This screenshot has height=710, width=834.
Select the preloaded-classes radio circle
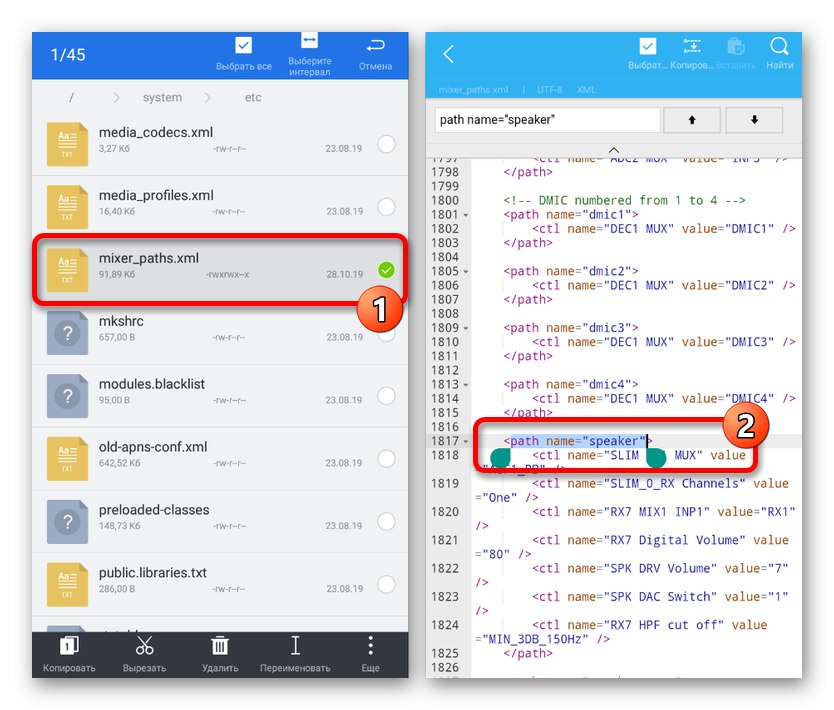click(x=386, y=521)
